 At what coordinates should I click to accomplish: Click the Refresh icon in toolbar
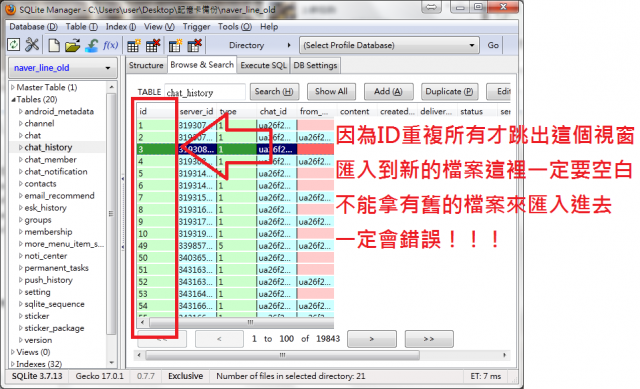(x=13, y=45)
